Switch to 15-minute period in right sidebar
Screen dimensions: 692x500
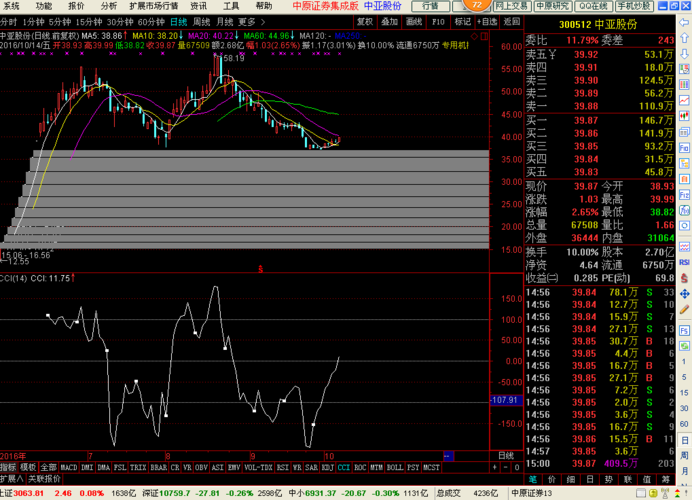(x=684, y=393)
